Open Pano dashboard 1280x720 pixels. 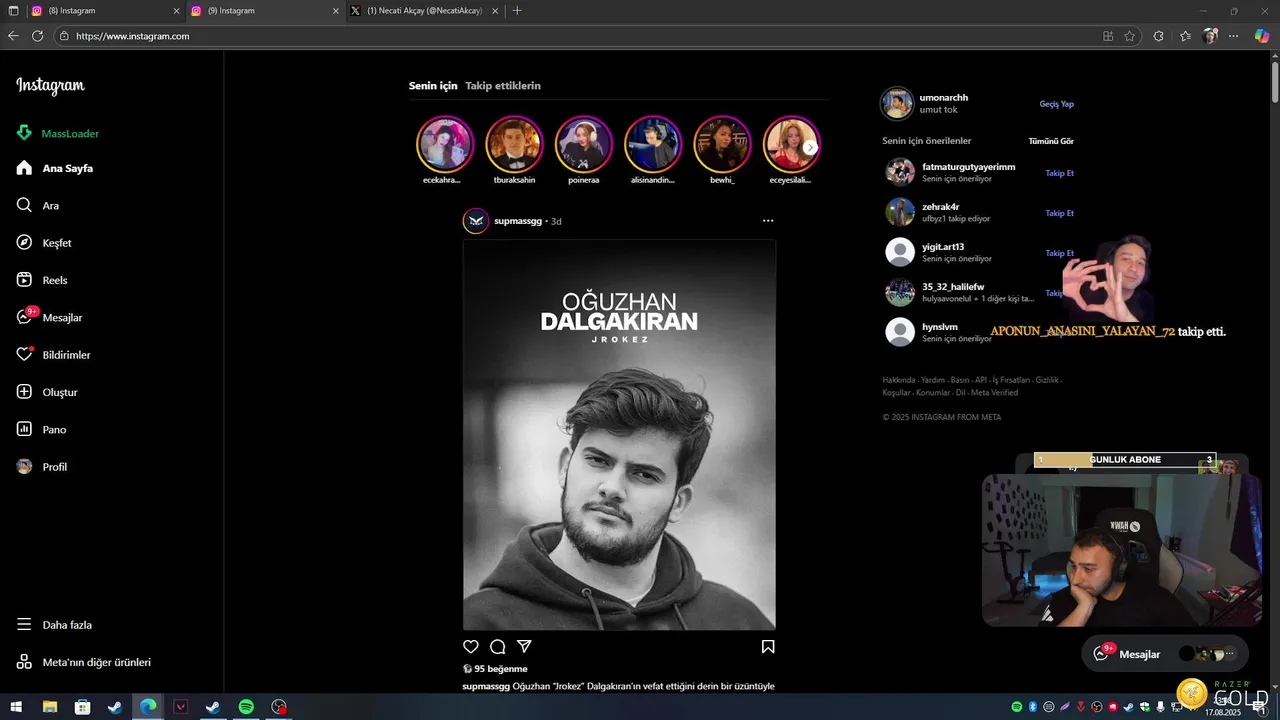click(41, 429)
